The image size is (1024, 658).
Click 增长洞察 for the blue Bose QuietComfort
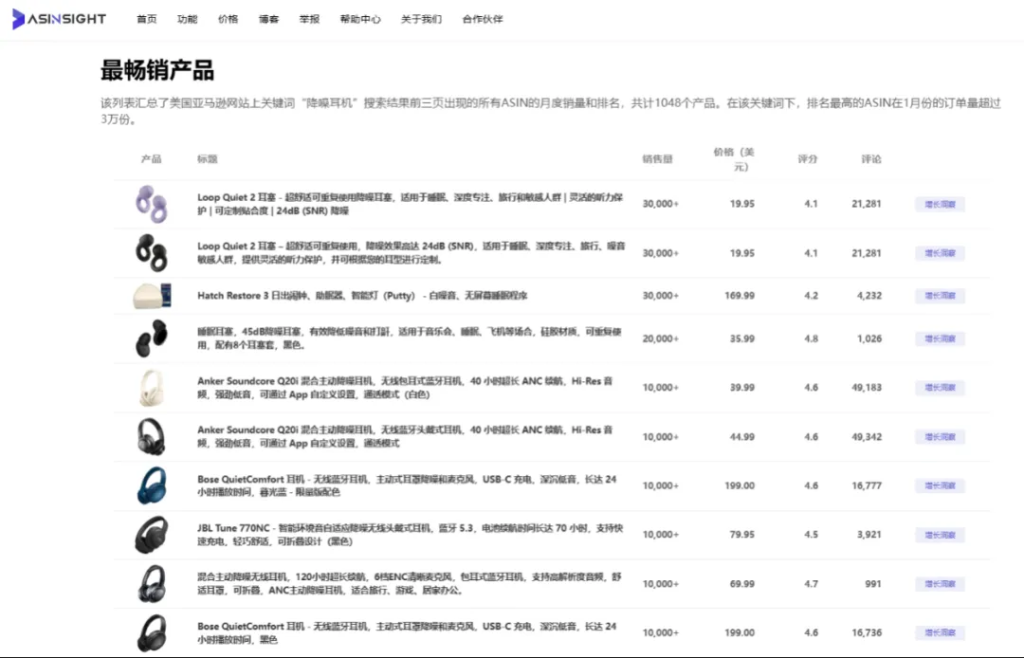pos(939,486)
